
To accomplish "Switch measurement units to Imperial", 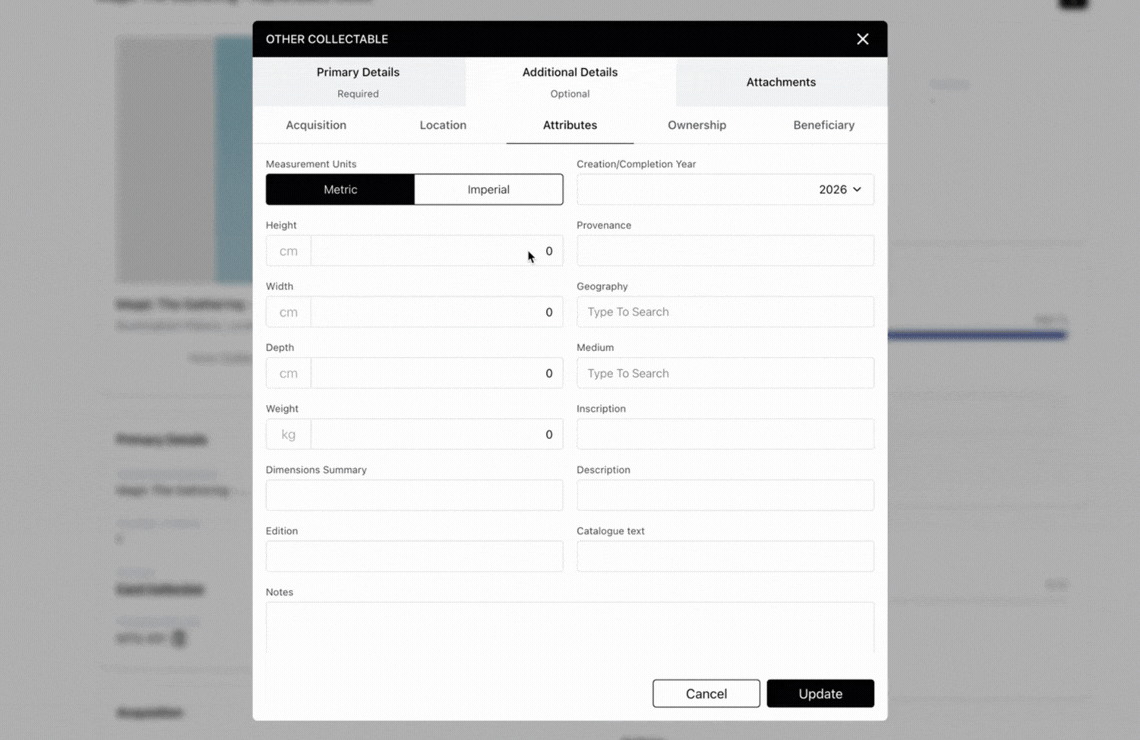I will click(488, 190).
